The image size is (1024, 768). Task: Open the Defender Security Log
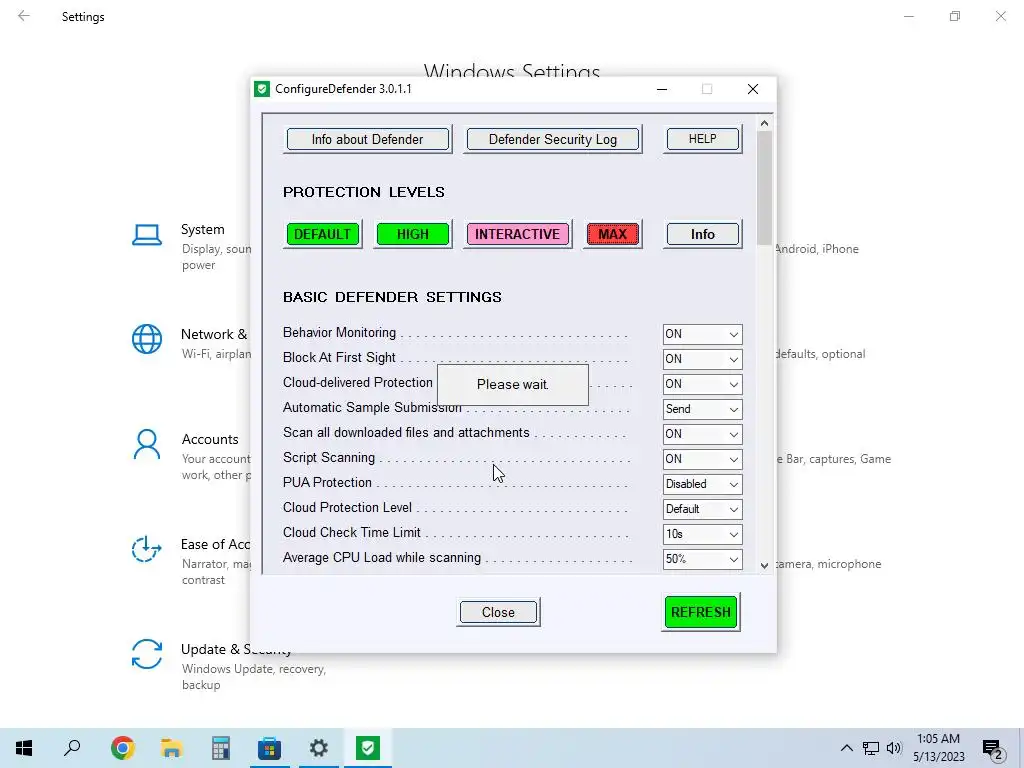tap(552, 139)
